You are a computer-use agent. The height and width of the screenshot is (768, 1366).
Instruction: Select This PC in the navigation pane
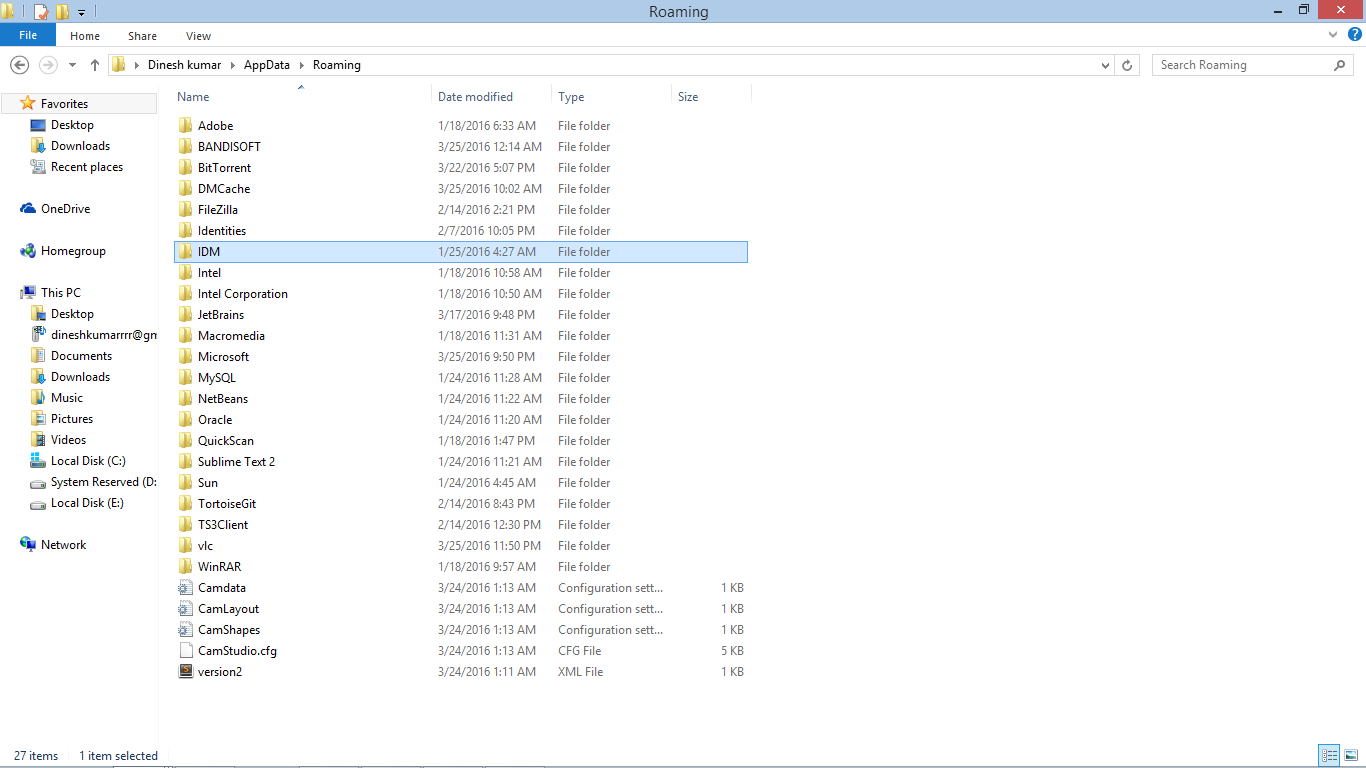pyautogui.click(x=60, y=293)
